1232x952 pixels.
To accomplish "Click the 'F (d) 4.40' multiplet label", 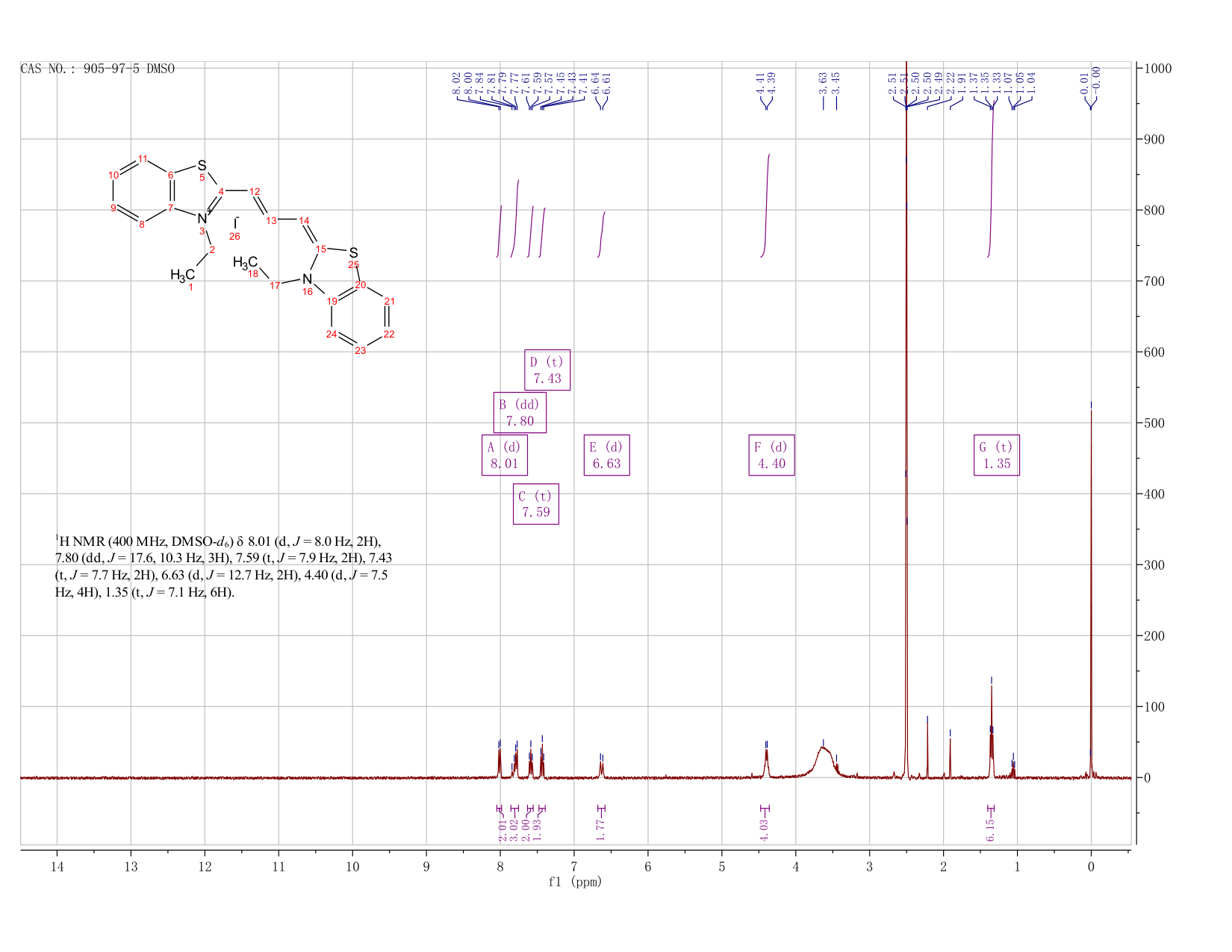I will (772, 455).
